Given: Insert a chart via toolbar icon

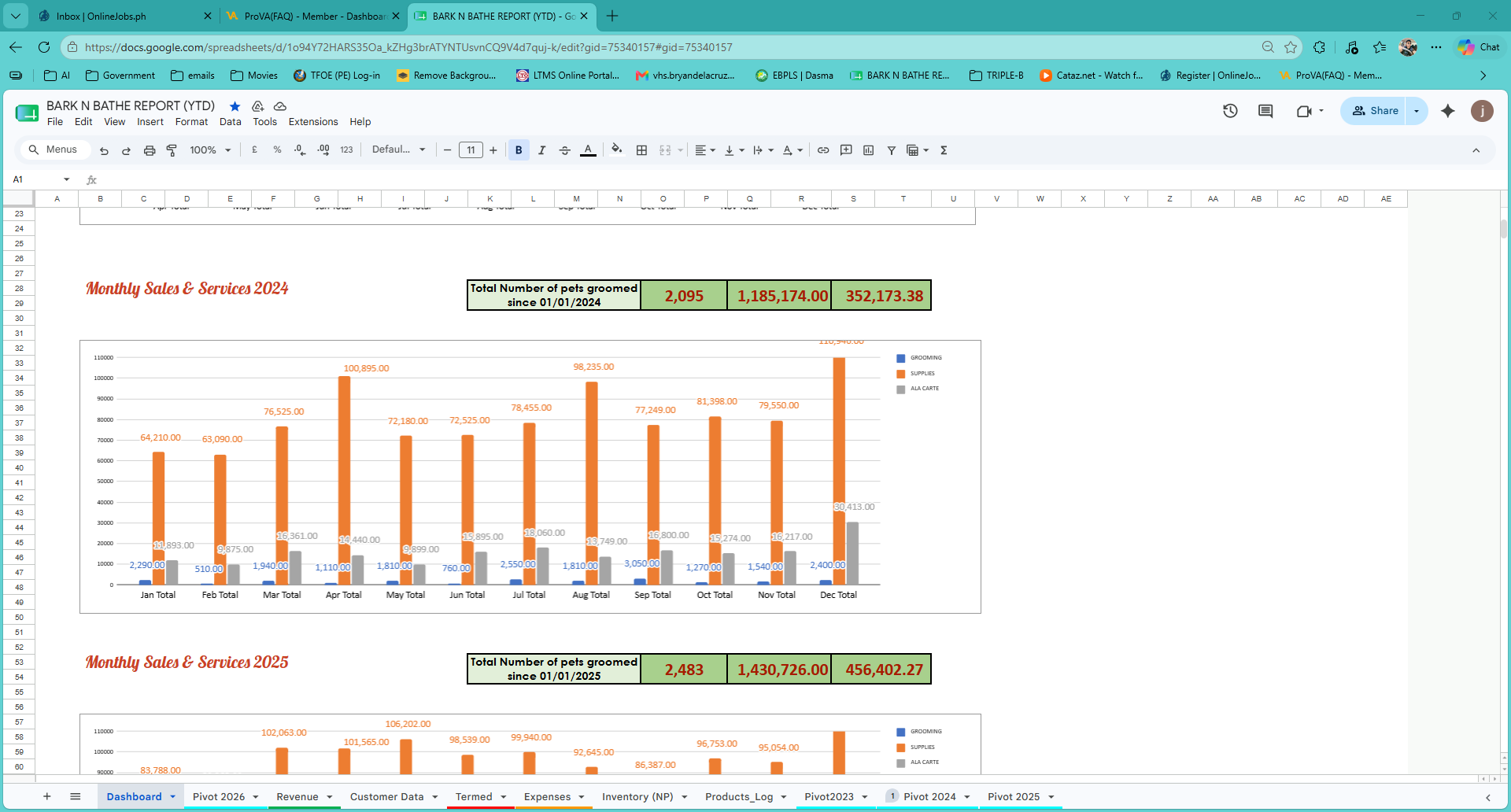Looking at the screenshot, I should click(x=869, y=150).
